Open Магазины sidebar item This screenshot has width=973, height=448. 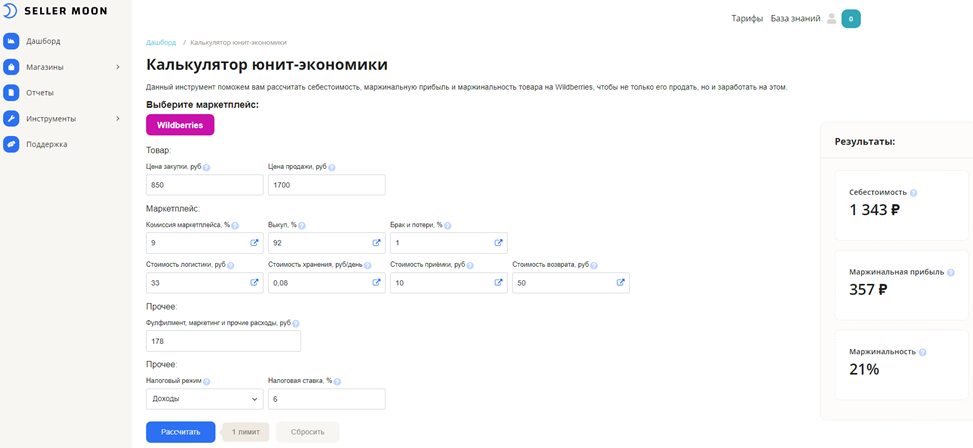[45, 67]
